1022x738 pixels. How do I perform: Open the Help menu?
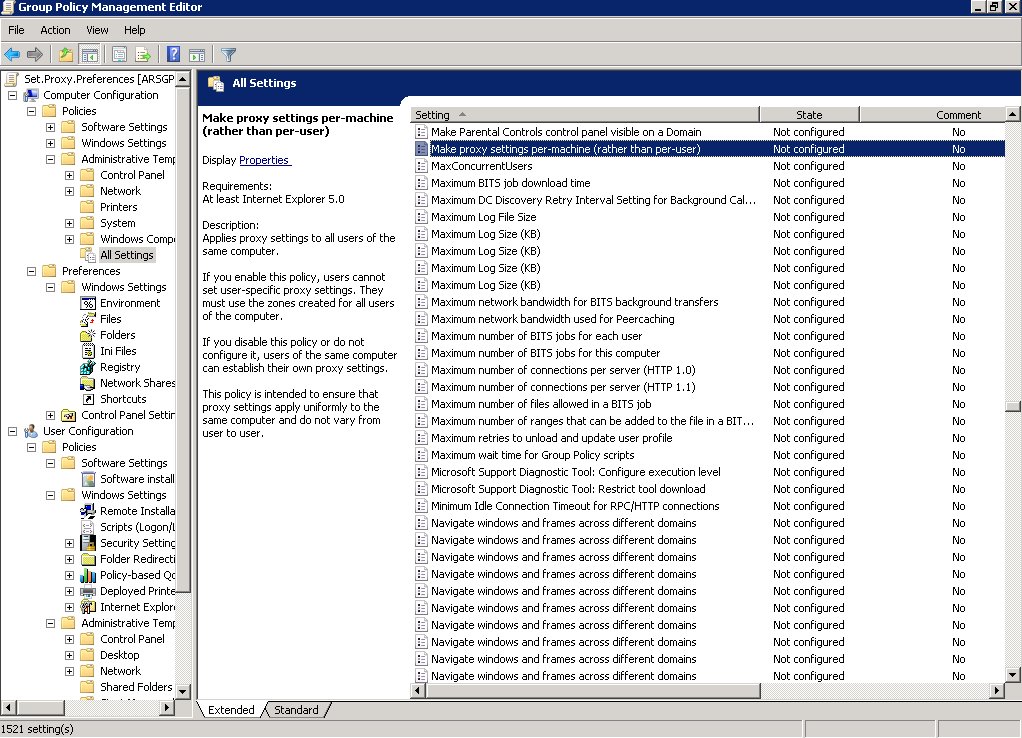coord(135,30)
